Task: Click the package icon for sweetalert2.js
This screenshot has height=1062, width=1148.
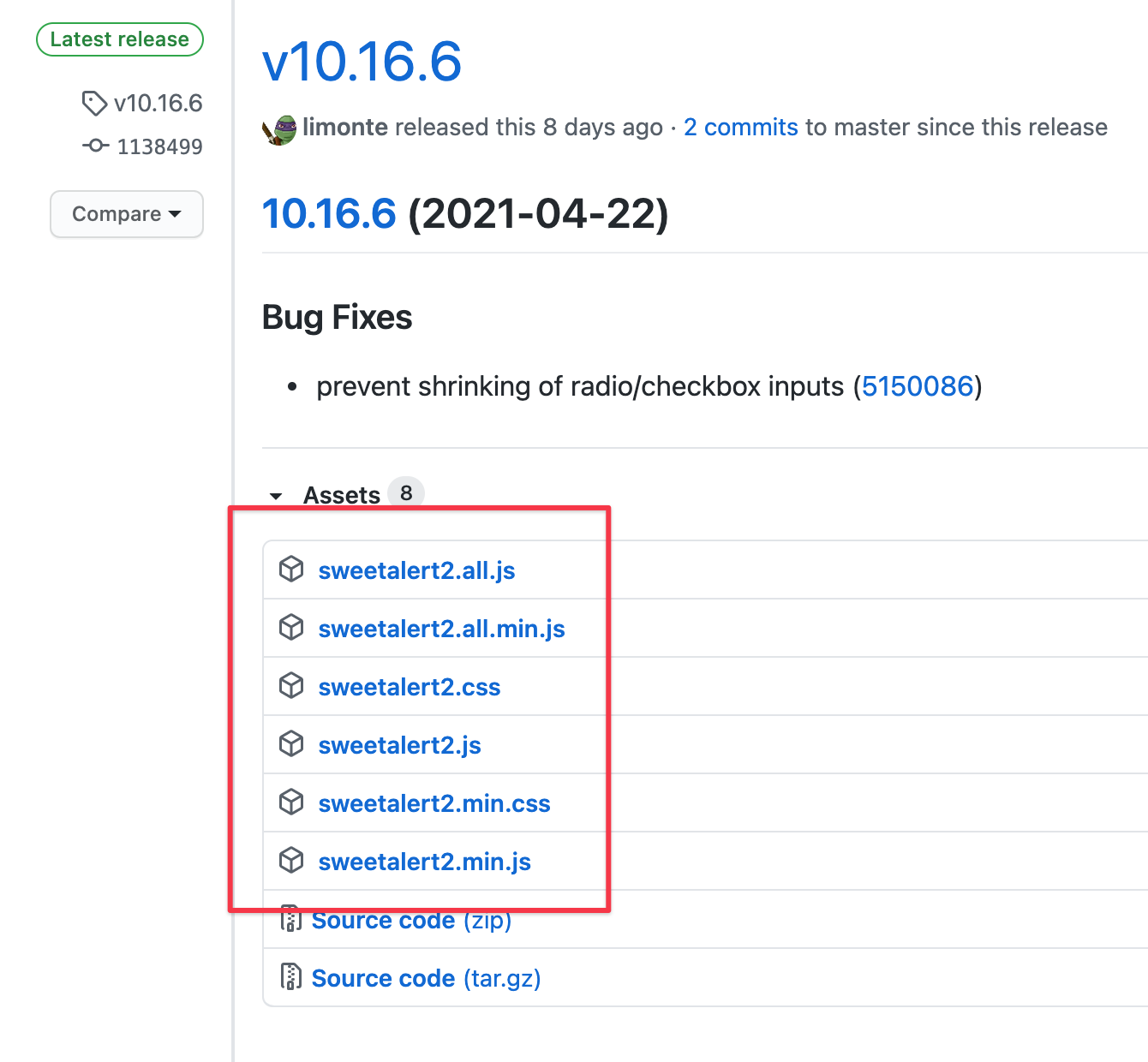Action: tap(291, 743)
